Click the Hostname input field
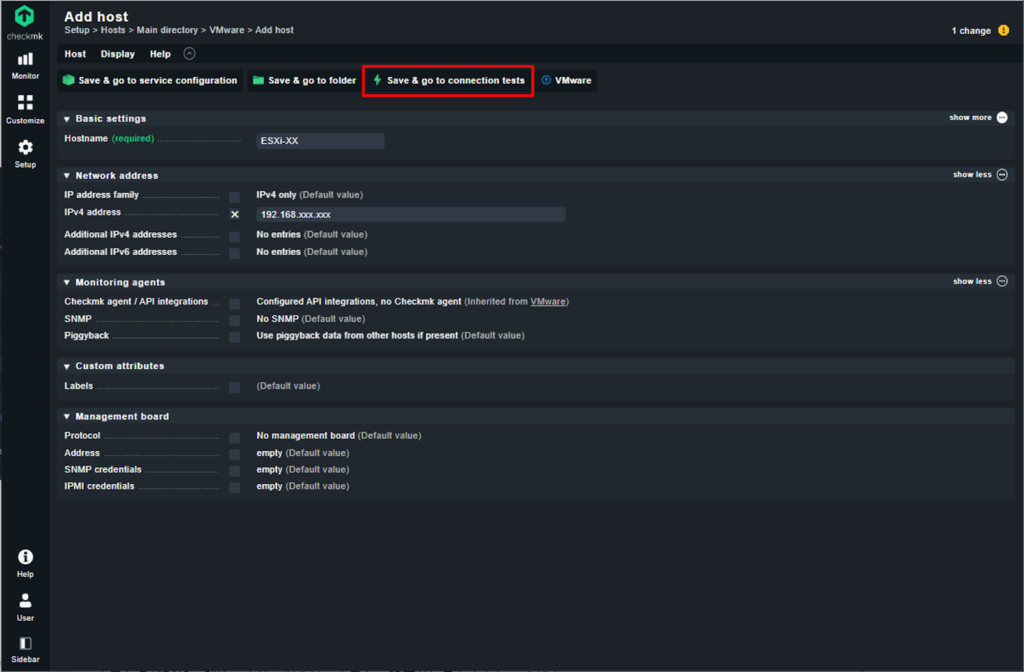This screenshot has width=1024, height=672. click(x=320, y=141)
